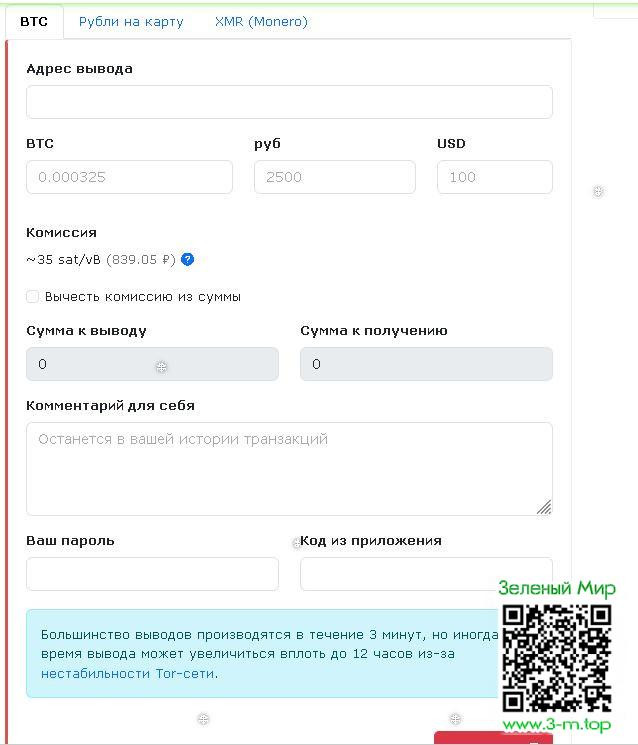638x745 pixels.
Task: Open the www.3-m.top link
Action: coord(556,725)
